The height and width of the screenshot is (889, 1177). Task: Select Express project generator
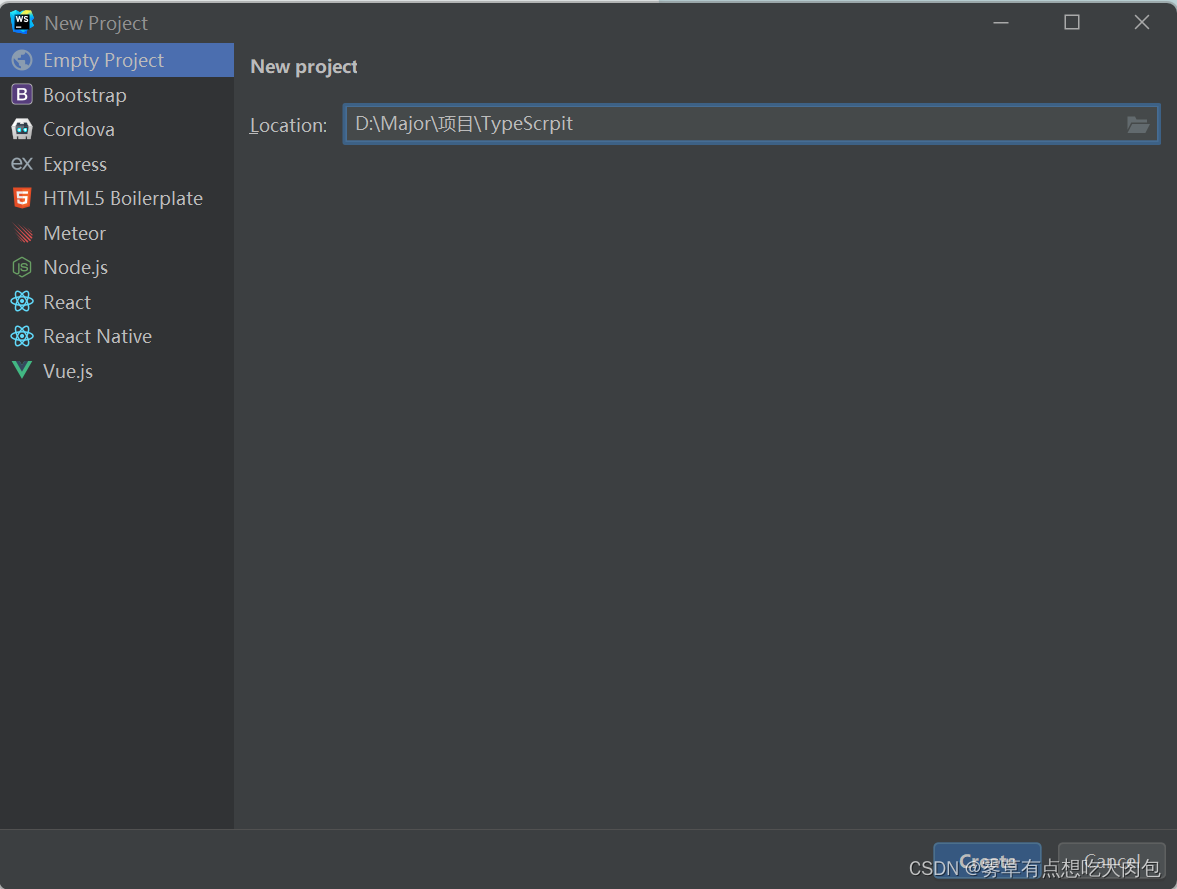coord(117,164)
